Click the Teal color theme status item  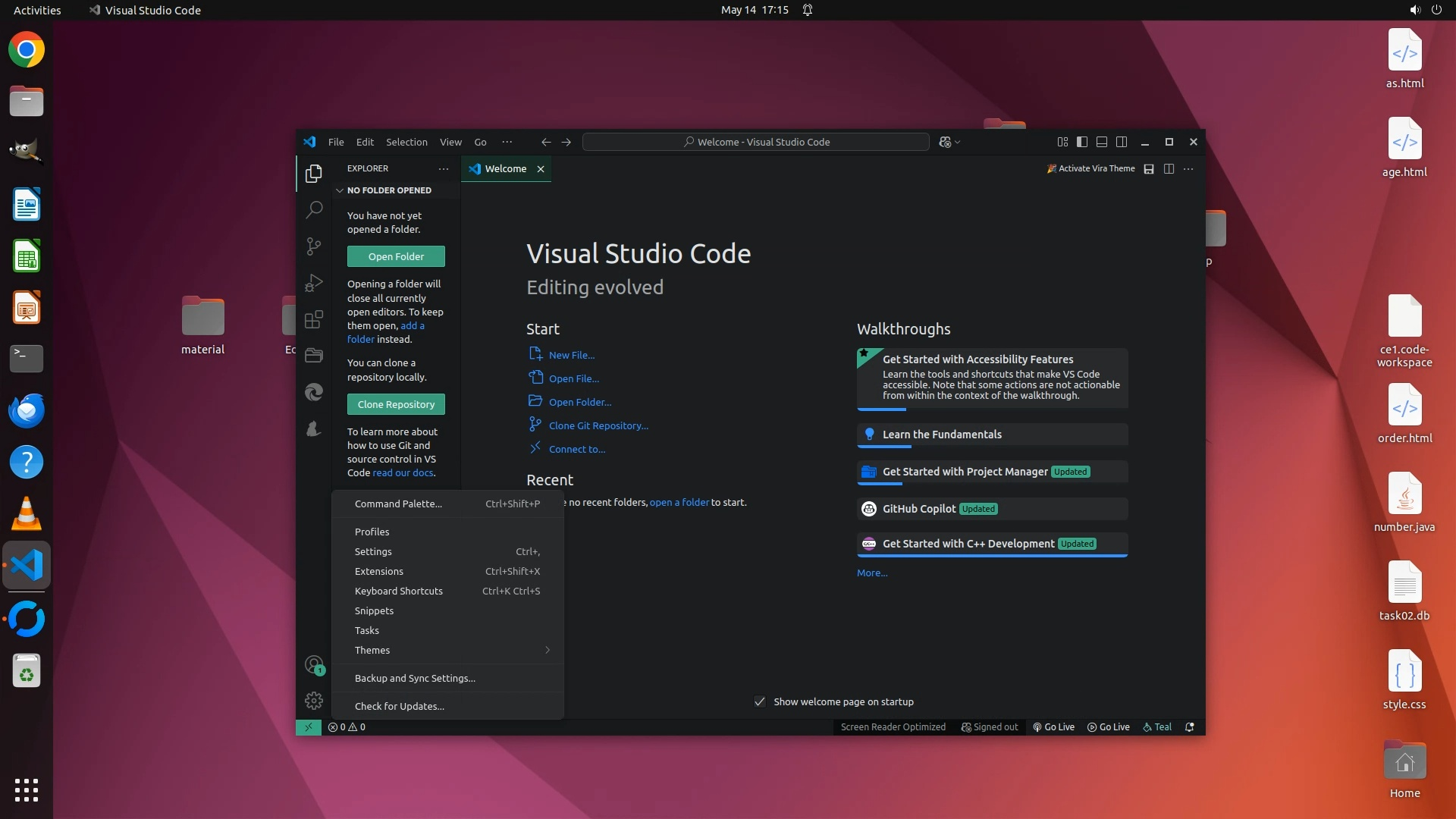pos(1157,726)
